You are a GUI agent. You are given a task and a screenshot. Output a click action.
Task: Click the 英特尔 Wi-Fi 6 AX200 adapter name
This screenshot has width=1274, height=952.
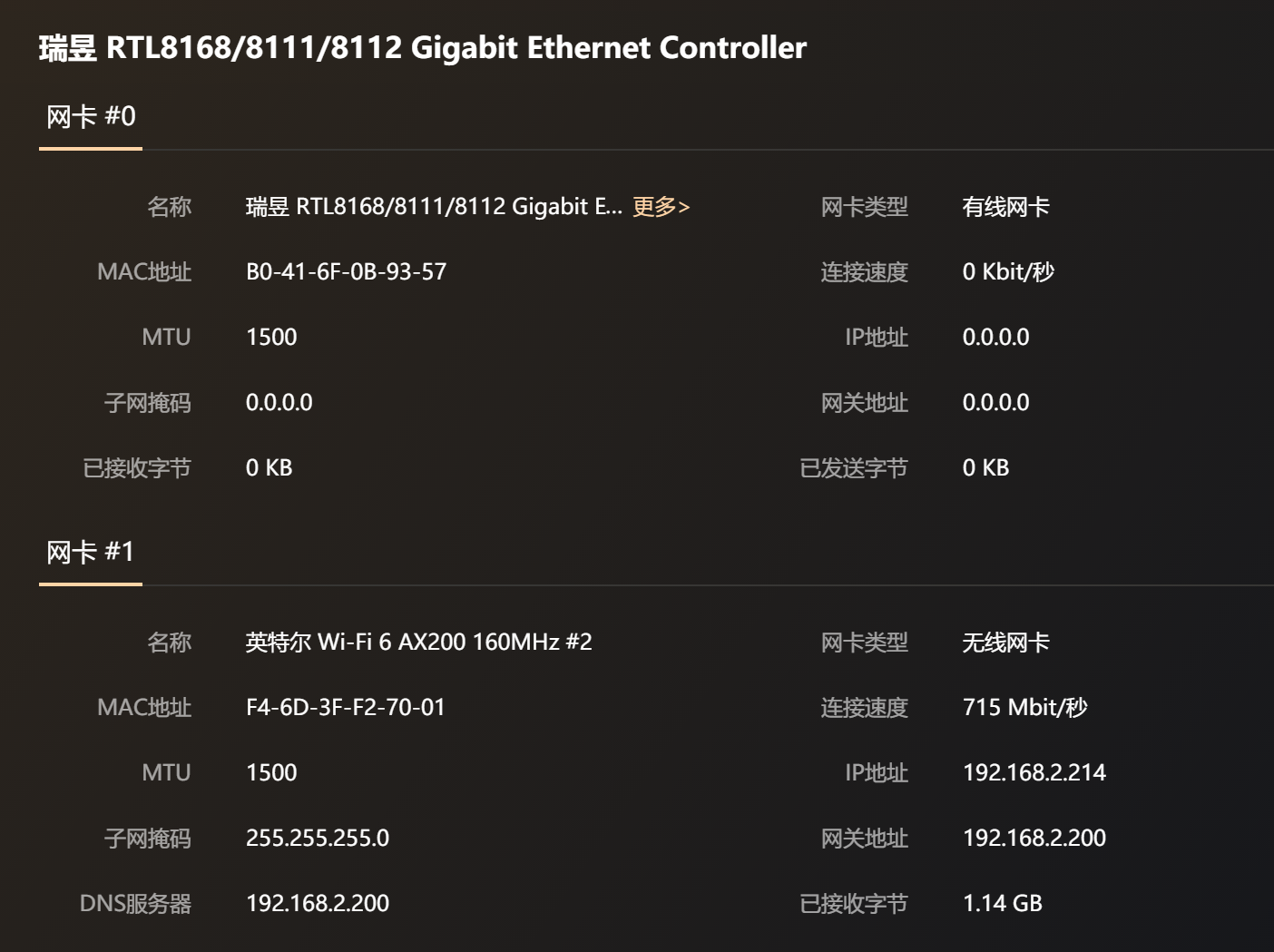(418, 643)
